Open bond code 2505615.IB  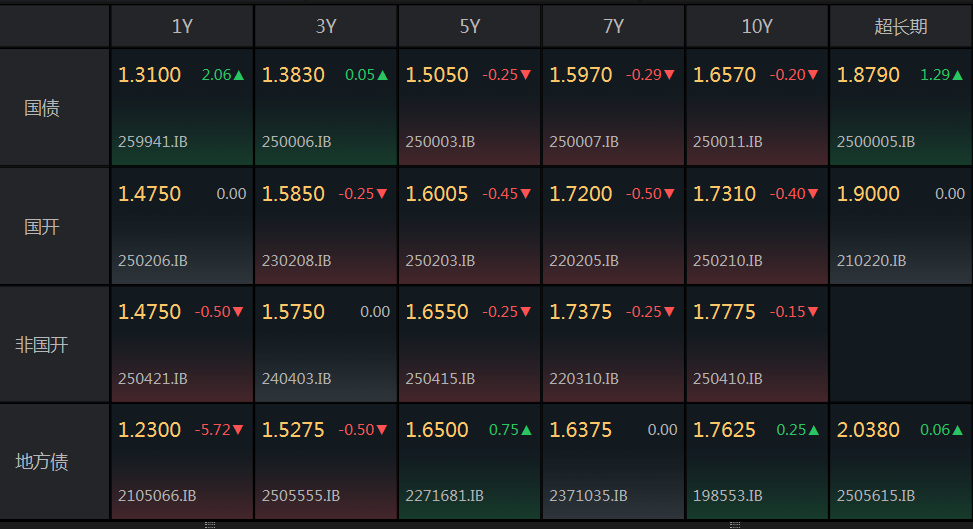[x=876, y=496]
